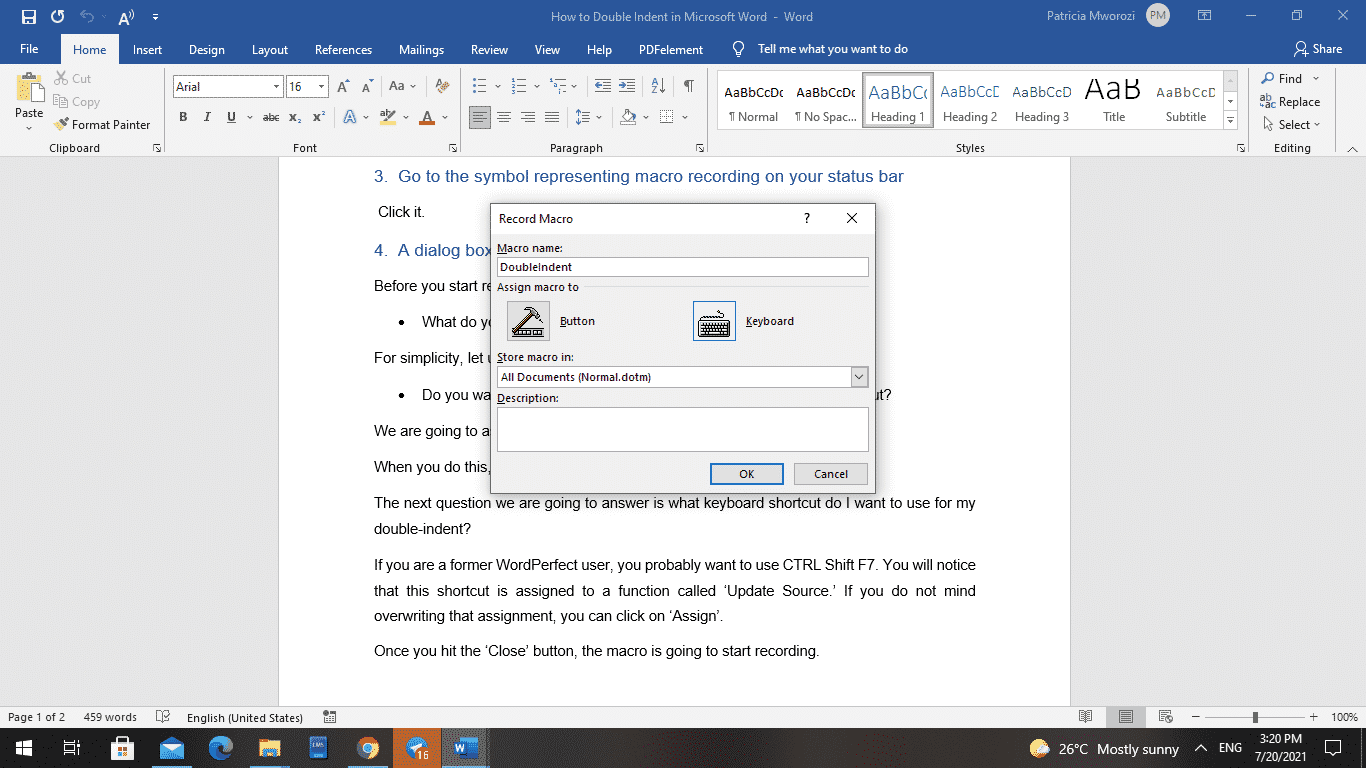
Task: Click the macro recording icon in status bar
Action: point(330,717)
